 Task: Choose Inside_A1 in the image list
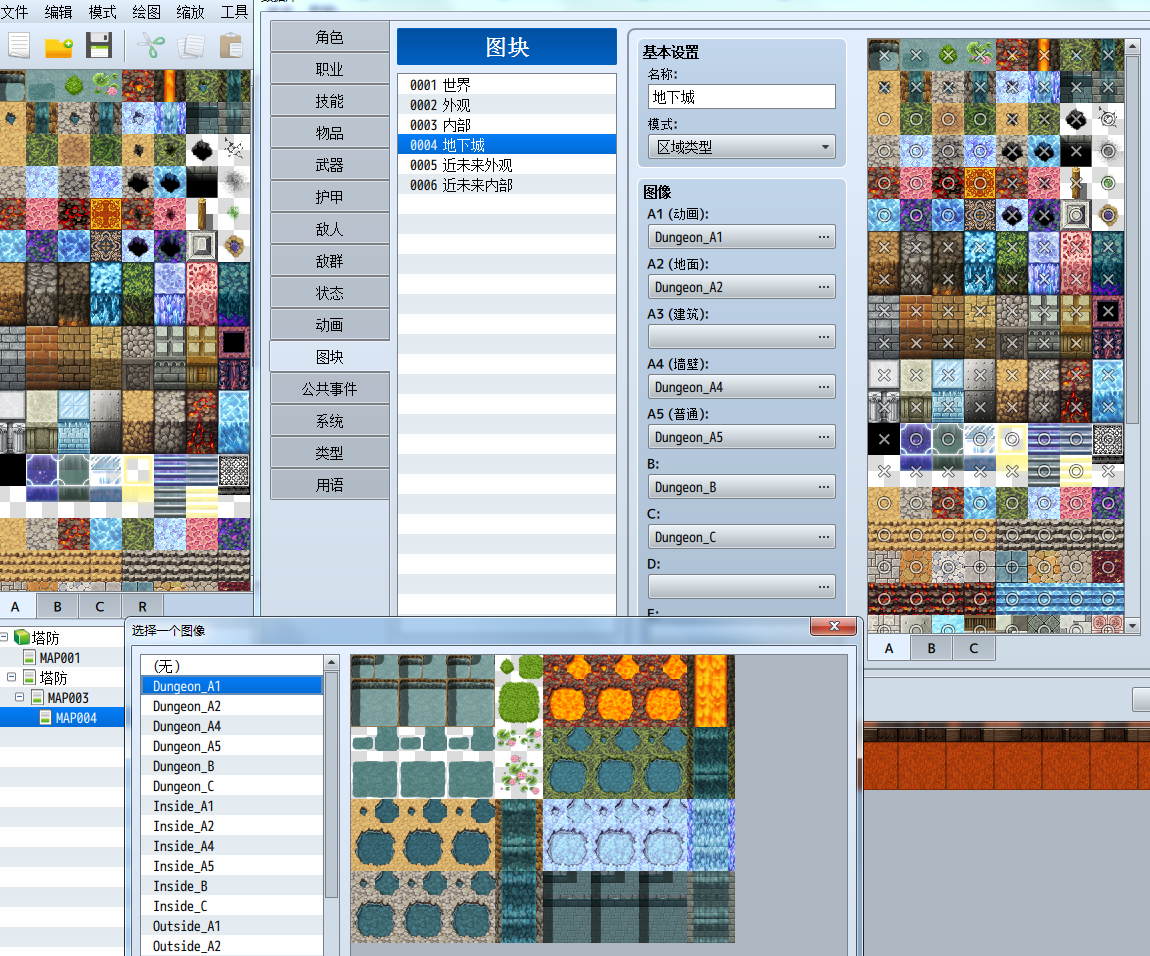[232, 806]
